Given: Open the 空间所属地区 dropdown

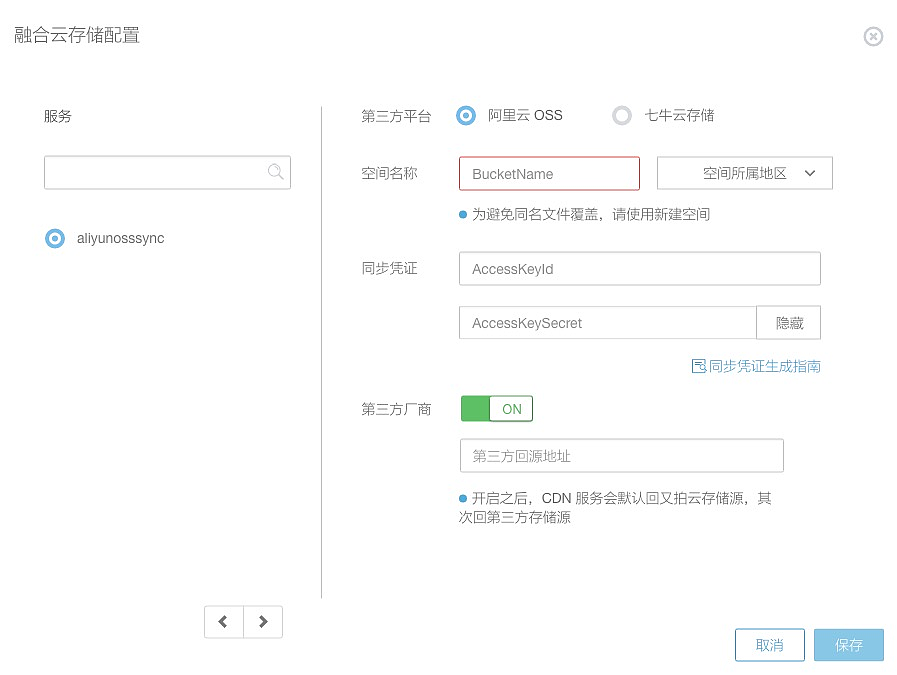Looking at the screenshot, I should pyautogui.click(x=743, y=173).
